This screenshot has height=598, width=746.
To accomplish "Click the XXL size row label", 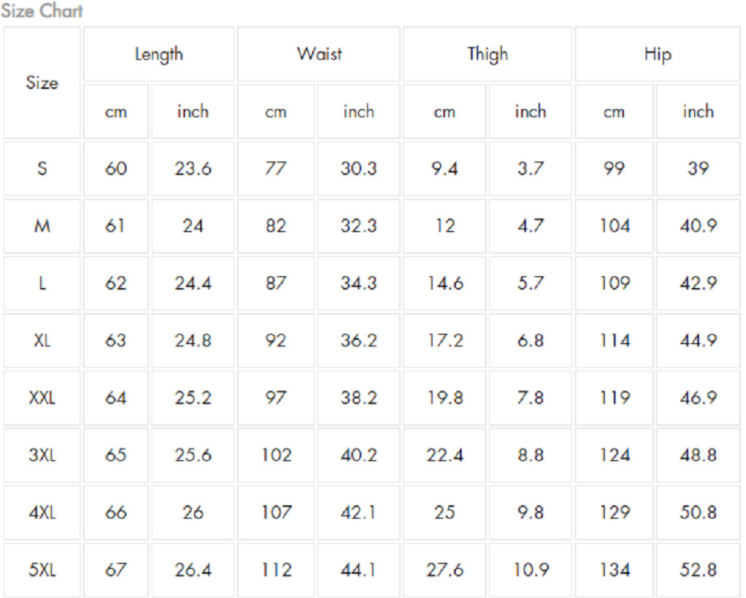I will tap(42, 398).
